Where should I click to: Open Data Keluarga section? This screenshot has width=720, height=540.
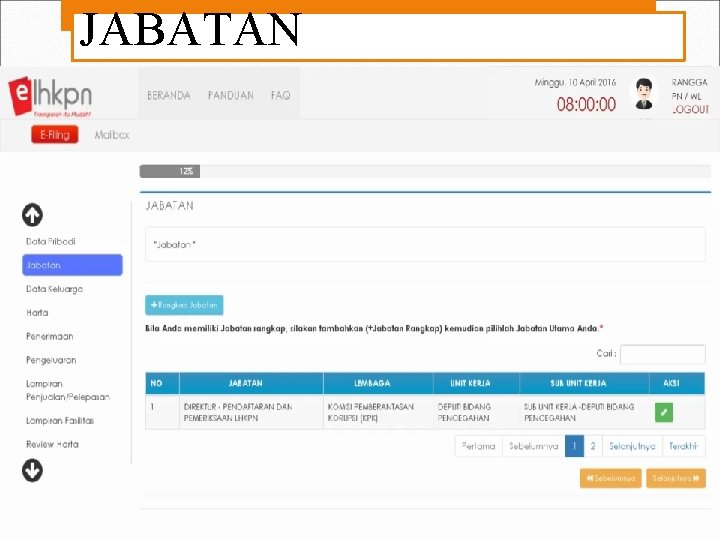[54, 289]
